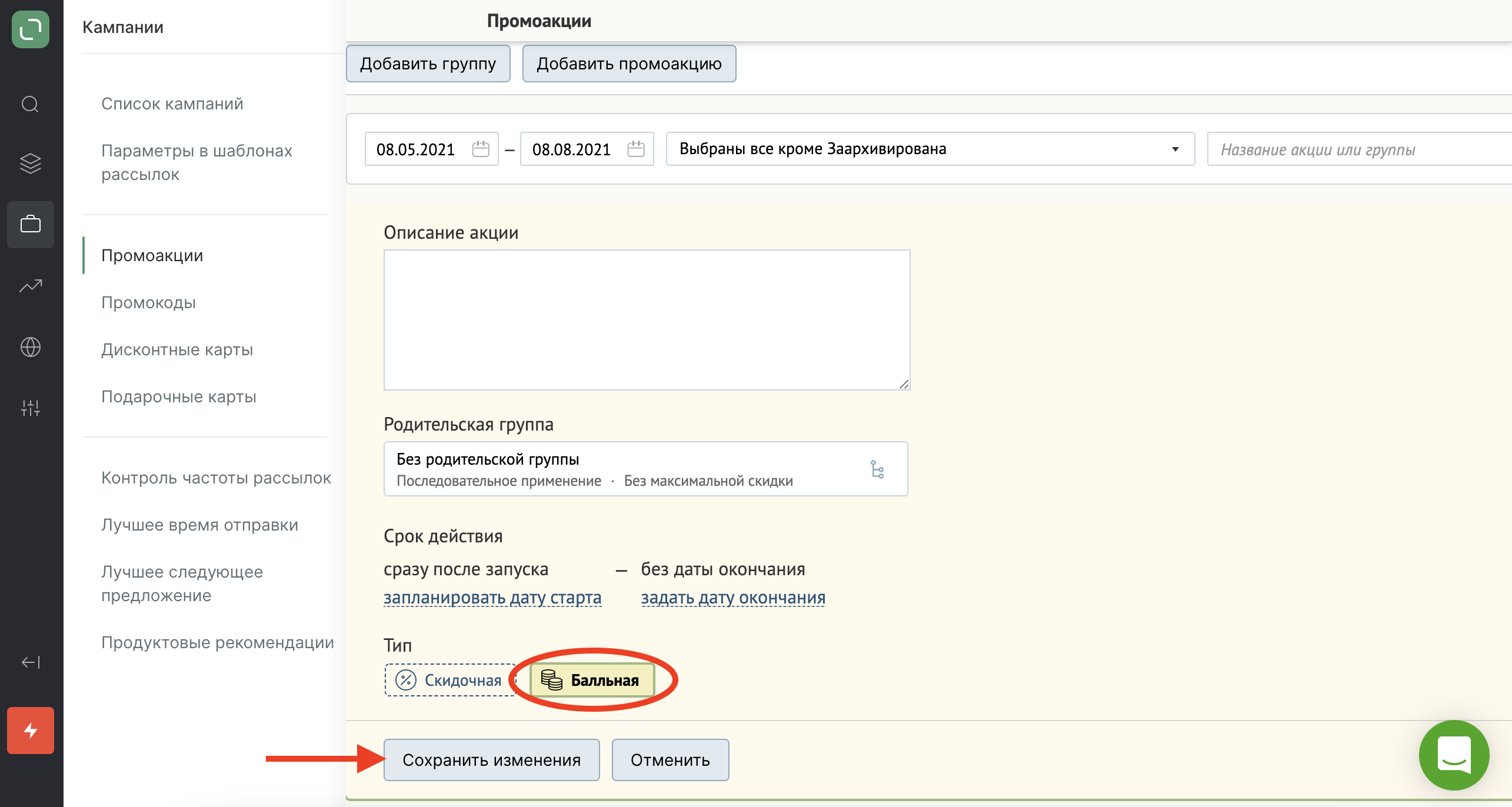Focus the Название акции или группы search field
The image size is (1512, 807).
pyautogui.click(x=1359, y=149)
